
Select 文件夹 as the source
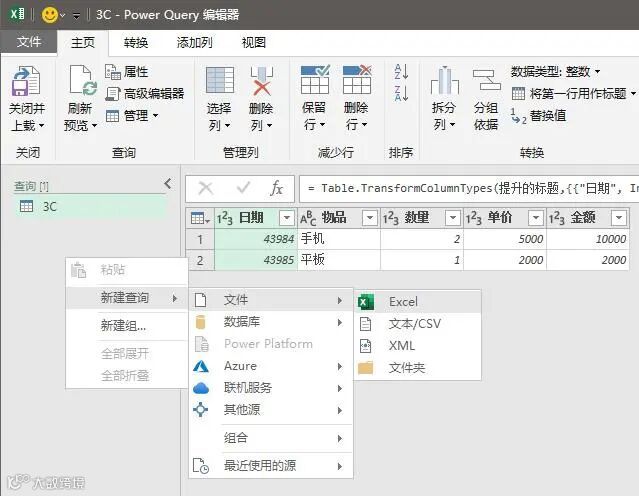click(417, 368)
